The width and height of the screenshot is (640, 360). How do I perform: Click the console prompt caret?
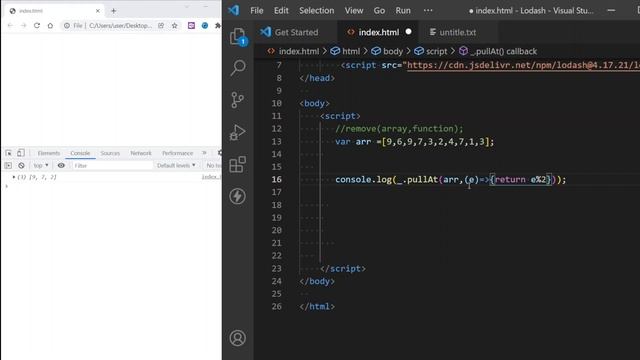click(x=7, y=186)
